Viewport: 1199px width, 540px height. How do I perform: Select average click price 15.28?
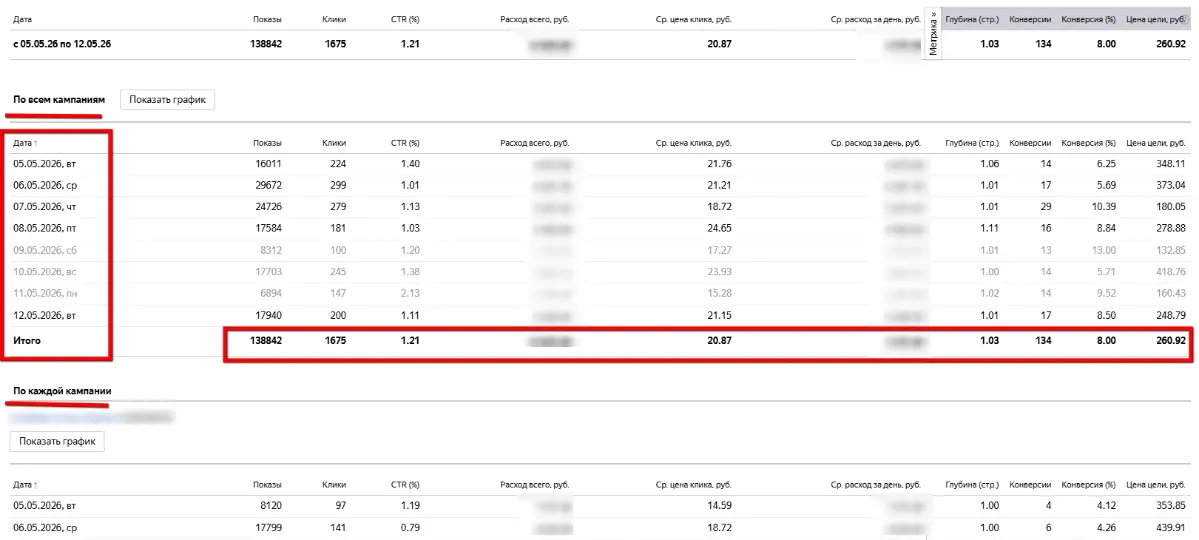pyautogui.click(x=720, y=294)
